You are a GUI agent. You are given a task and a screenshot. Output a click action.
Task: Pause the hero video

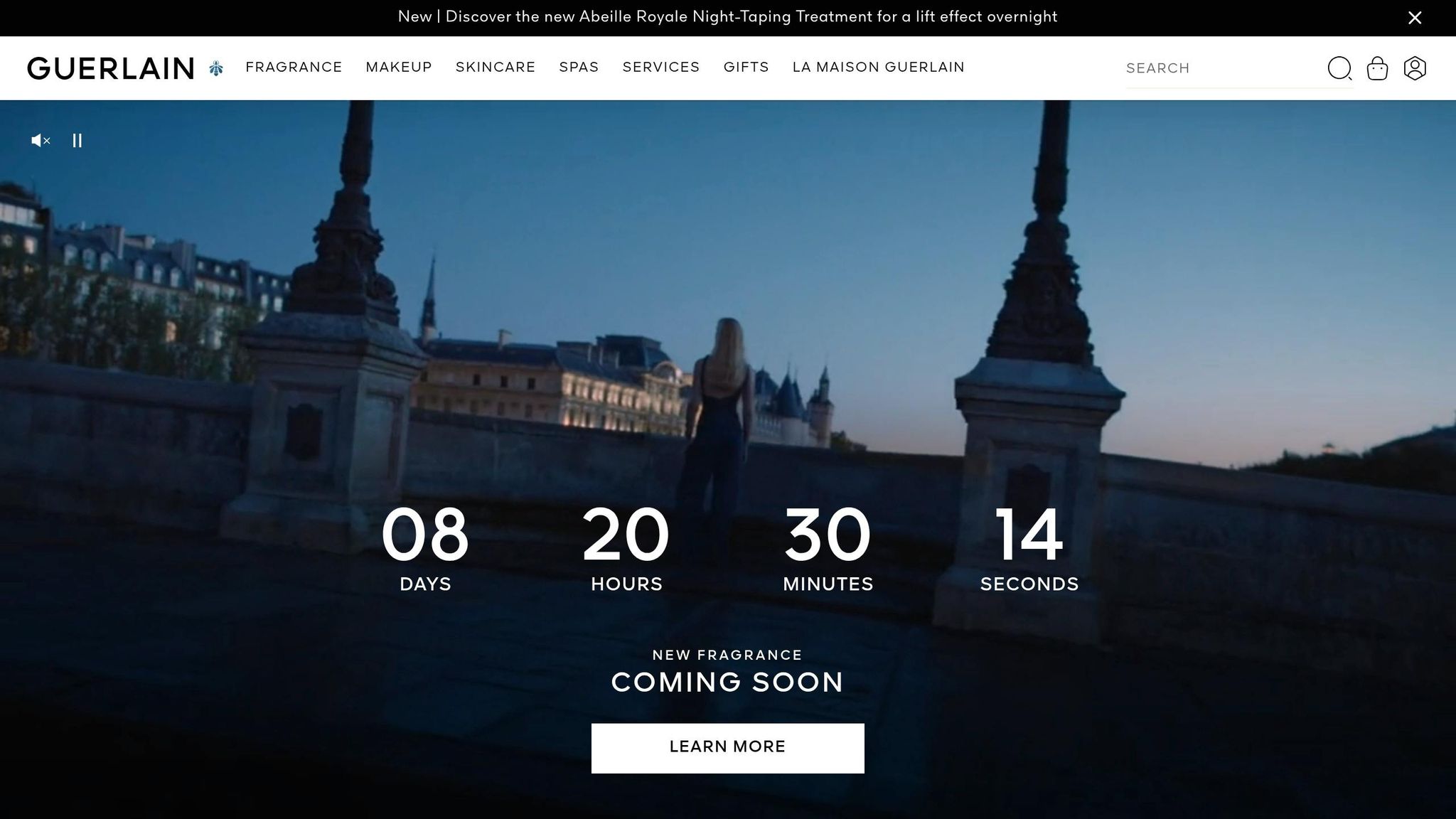pyautogui.click(x=77, y=141)
